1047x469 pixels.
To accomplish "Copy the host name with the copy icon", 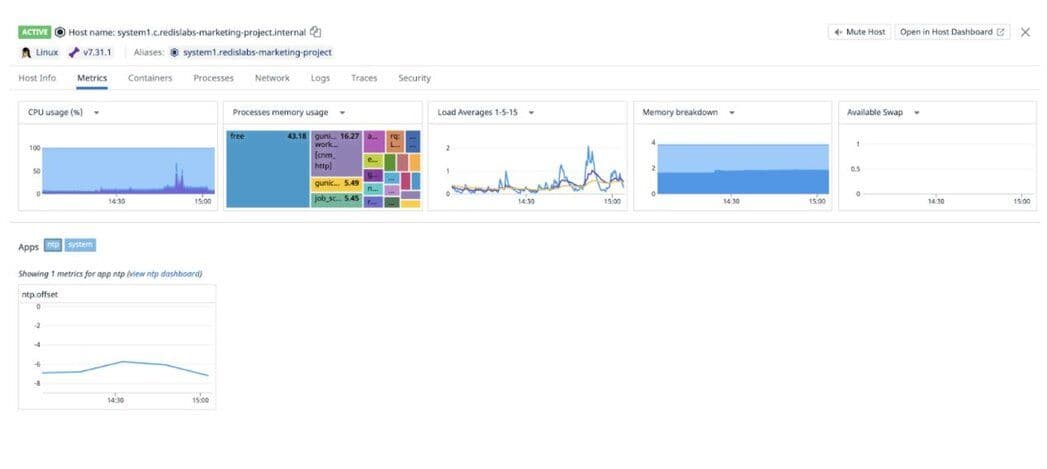I will (x=316, y=32).
